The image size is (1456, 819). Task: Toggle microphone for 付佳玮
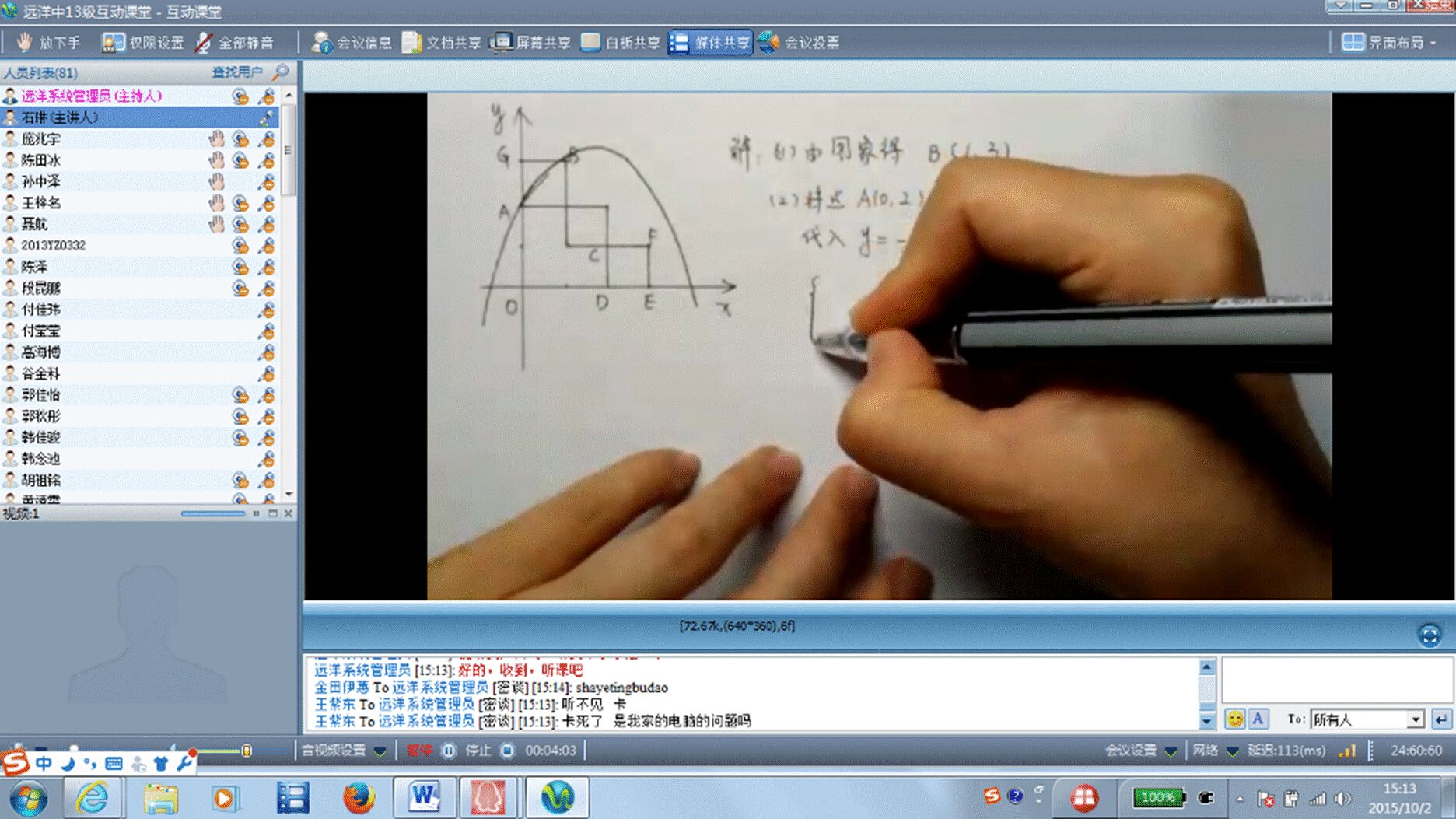[x=267, y=310]
